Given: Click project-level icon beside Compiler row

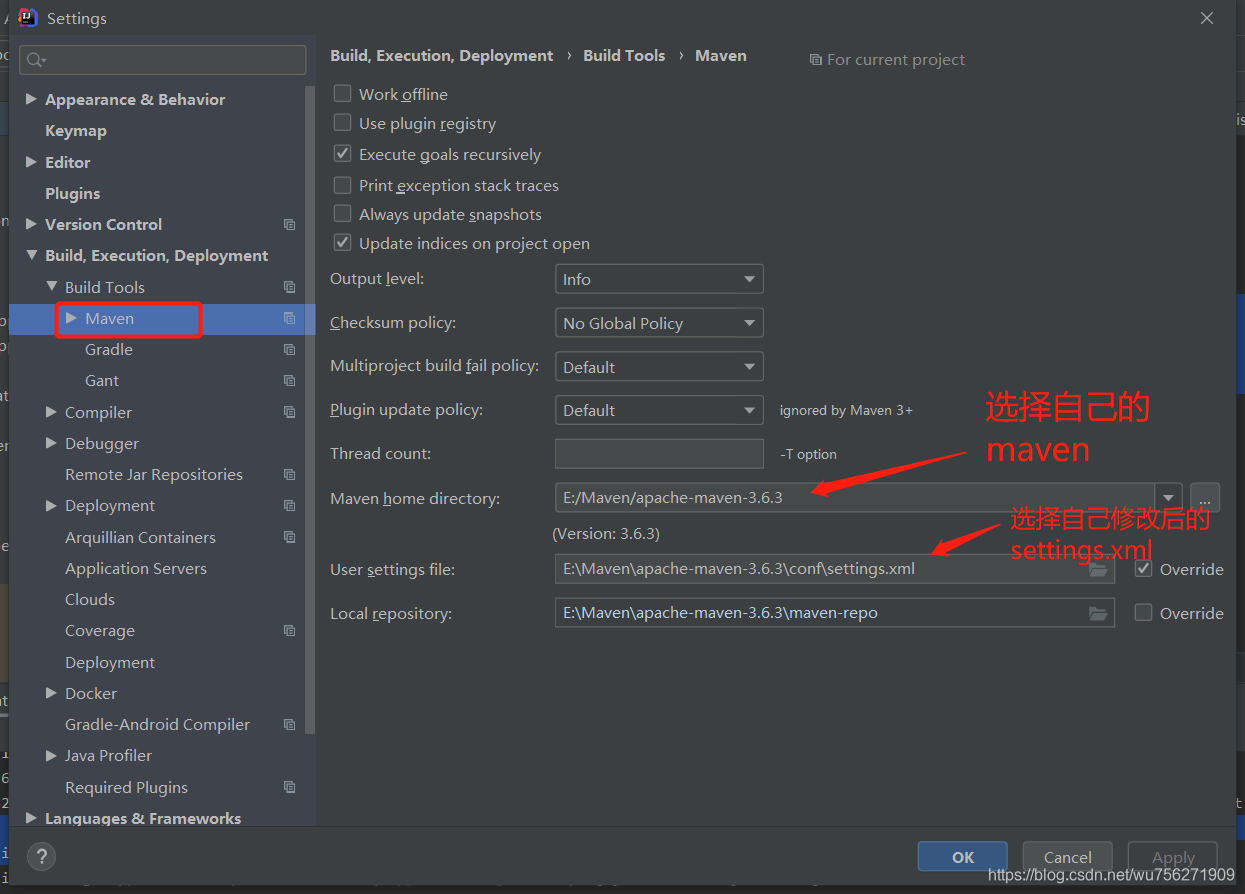Looking at the screenshot, I should [289, 412].
